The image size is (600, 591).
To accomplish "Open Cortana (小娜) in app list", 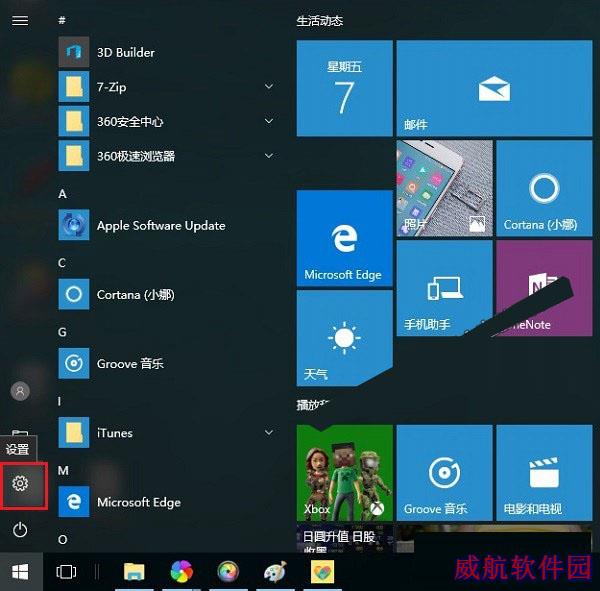I will pos(166,294).
